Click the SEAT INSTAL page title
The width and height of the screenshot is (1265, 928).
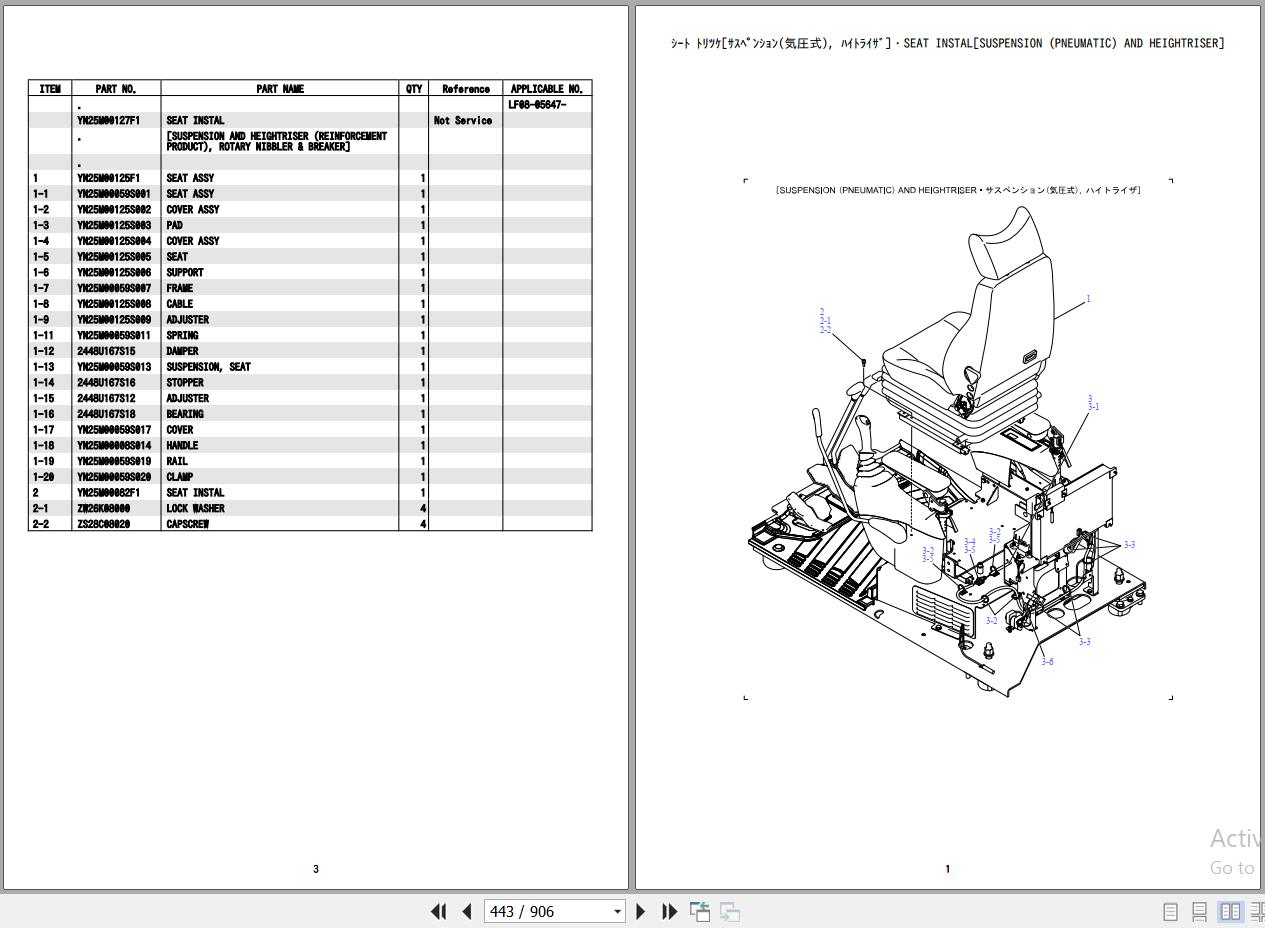[x=947, y=43]
